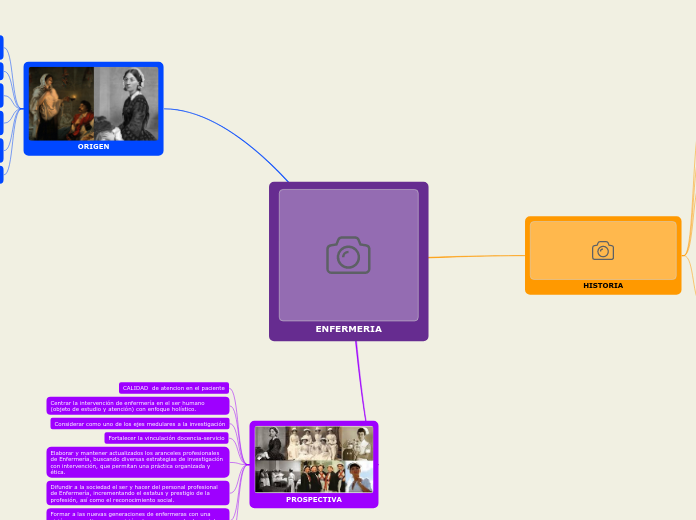Click the orange image placeholder in HISTORIA node
696x520 pixels.
coord(603,250)
